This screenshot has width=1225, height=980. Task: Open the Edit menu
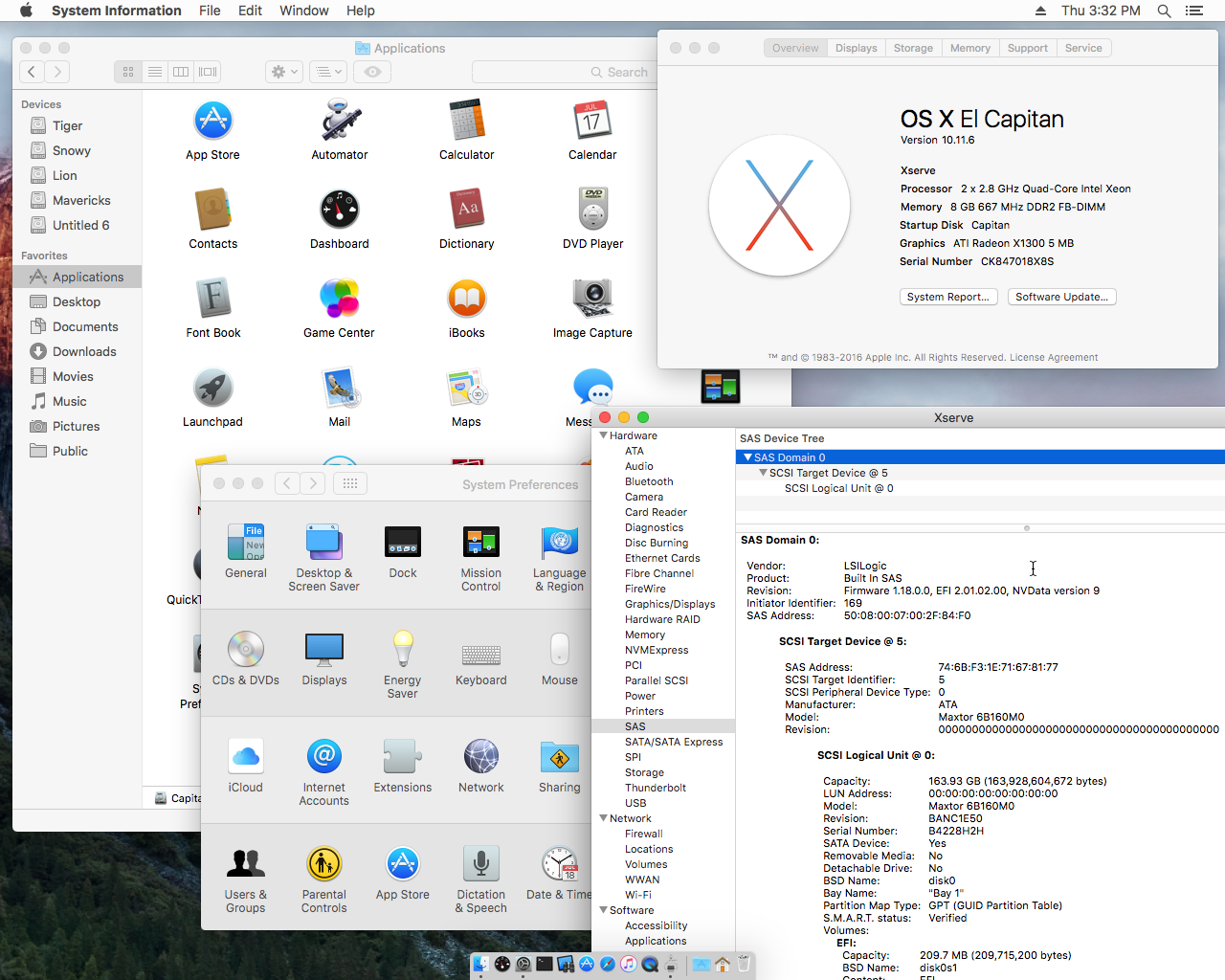pyautogui.click(x=250, y=11)
